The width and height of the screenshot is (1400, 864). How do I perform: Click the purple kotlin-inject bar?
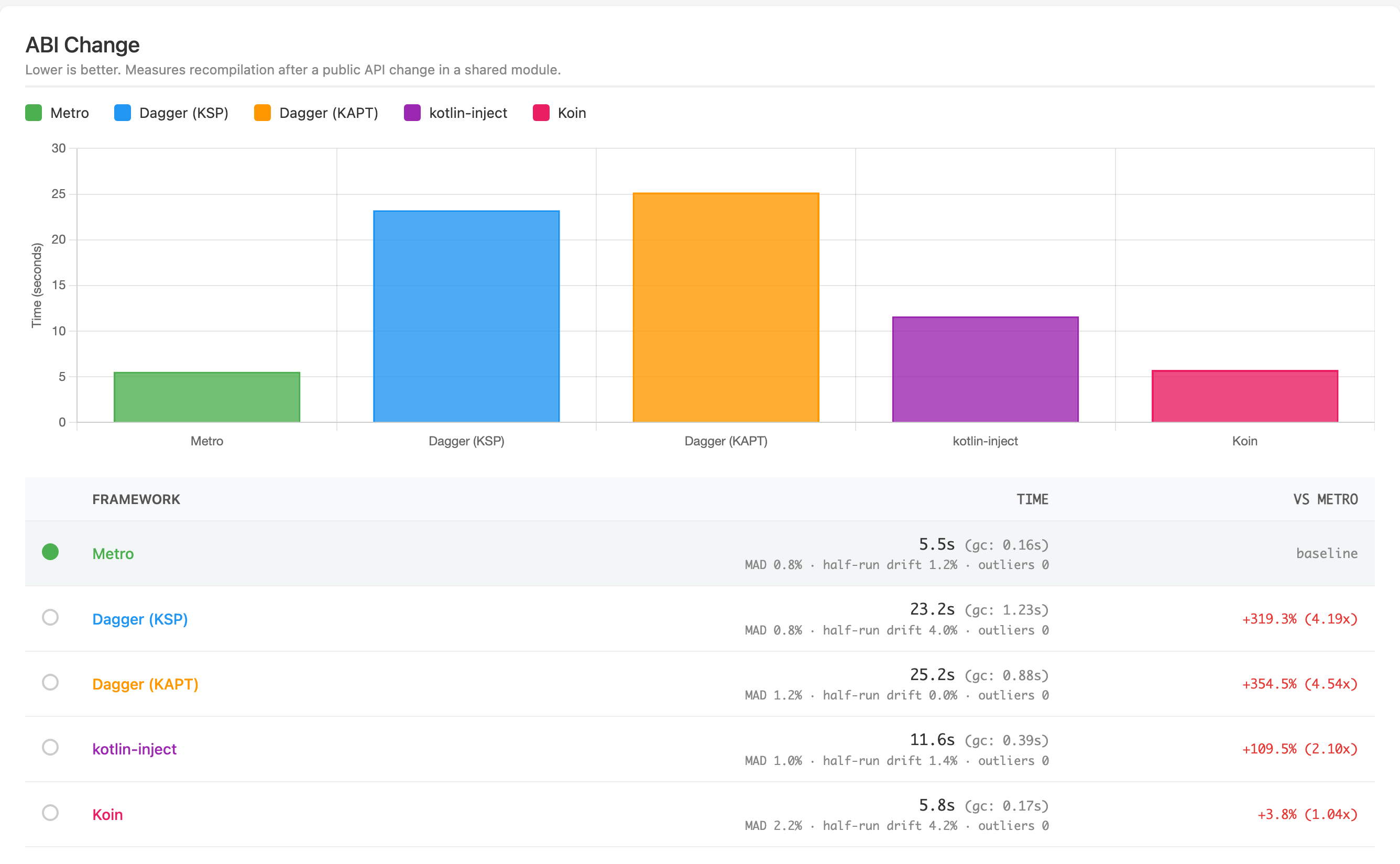[985, 369]
